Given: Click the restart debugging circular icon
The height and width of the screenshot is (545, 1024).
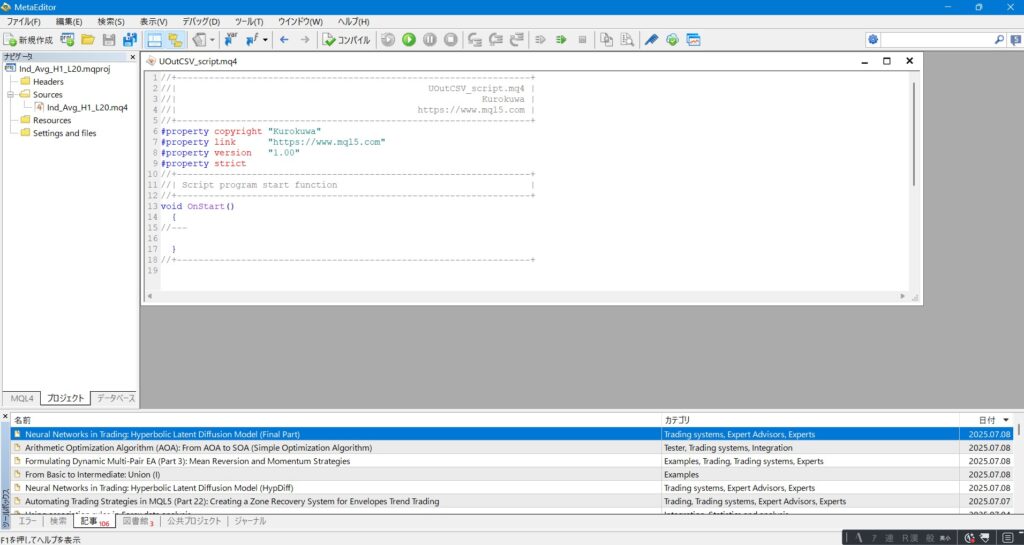Looking at the screenshot, I should coord(388,40).
